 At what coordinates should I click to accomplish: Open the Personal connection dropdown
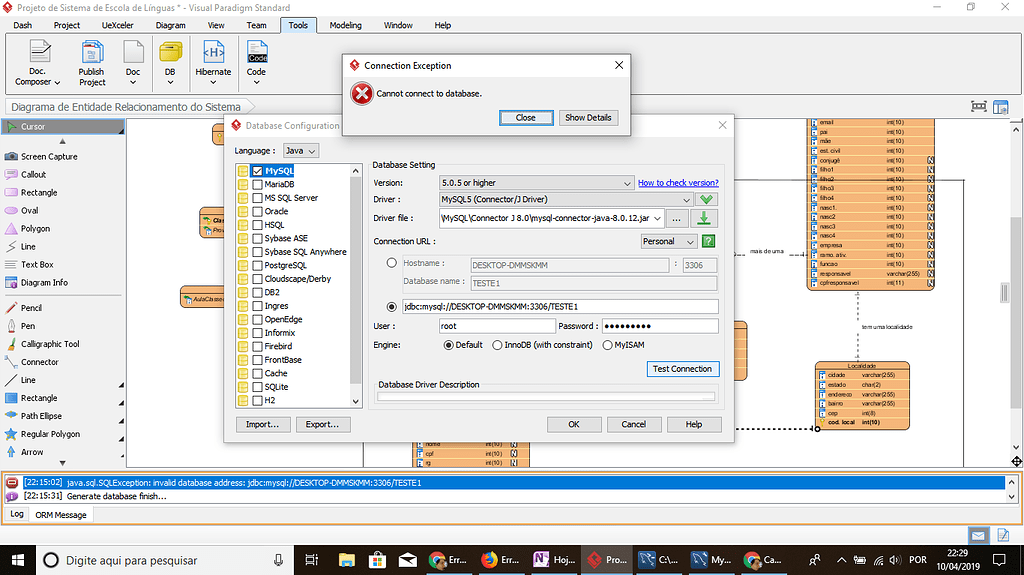point(669,241)
